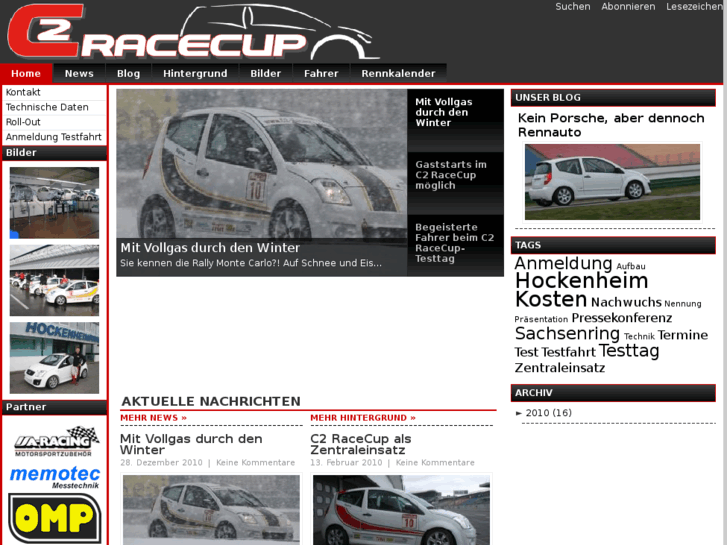Image resolution: width=727 pixels, height=545 pixels.
Task: Open the snowy car news article image
Action: pos(211,508)
